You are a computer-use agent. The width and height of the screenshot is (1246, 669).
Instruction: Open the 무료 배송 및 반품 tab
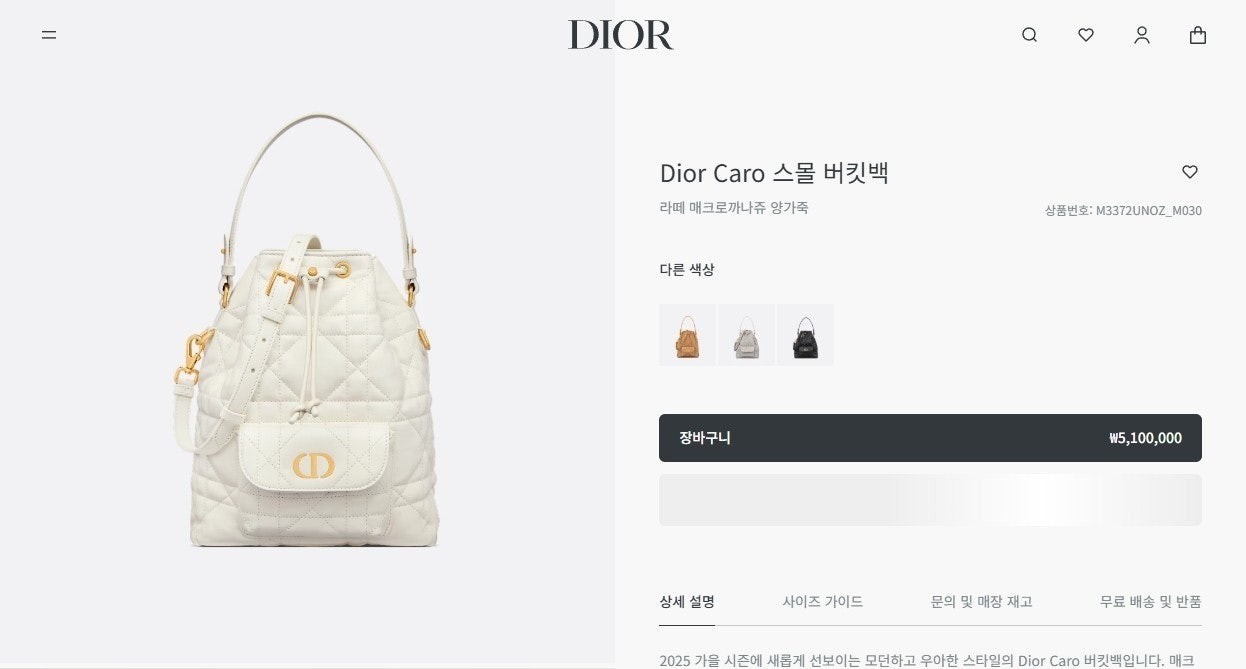(x=1151, y=602)
